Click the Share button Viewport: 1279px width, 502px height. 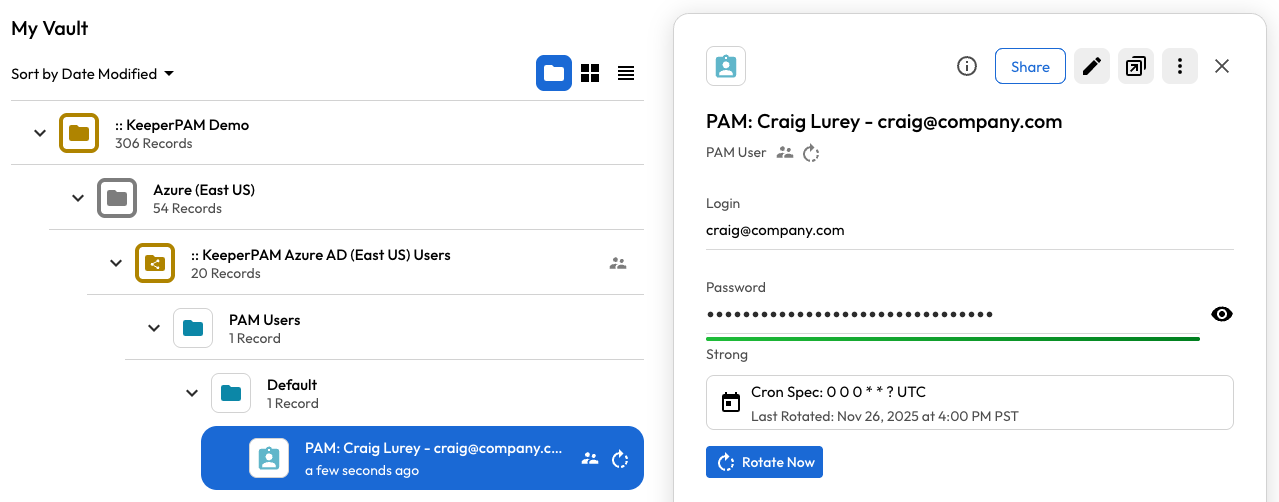[x=1030, y=66]
